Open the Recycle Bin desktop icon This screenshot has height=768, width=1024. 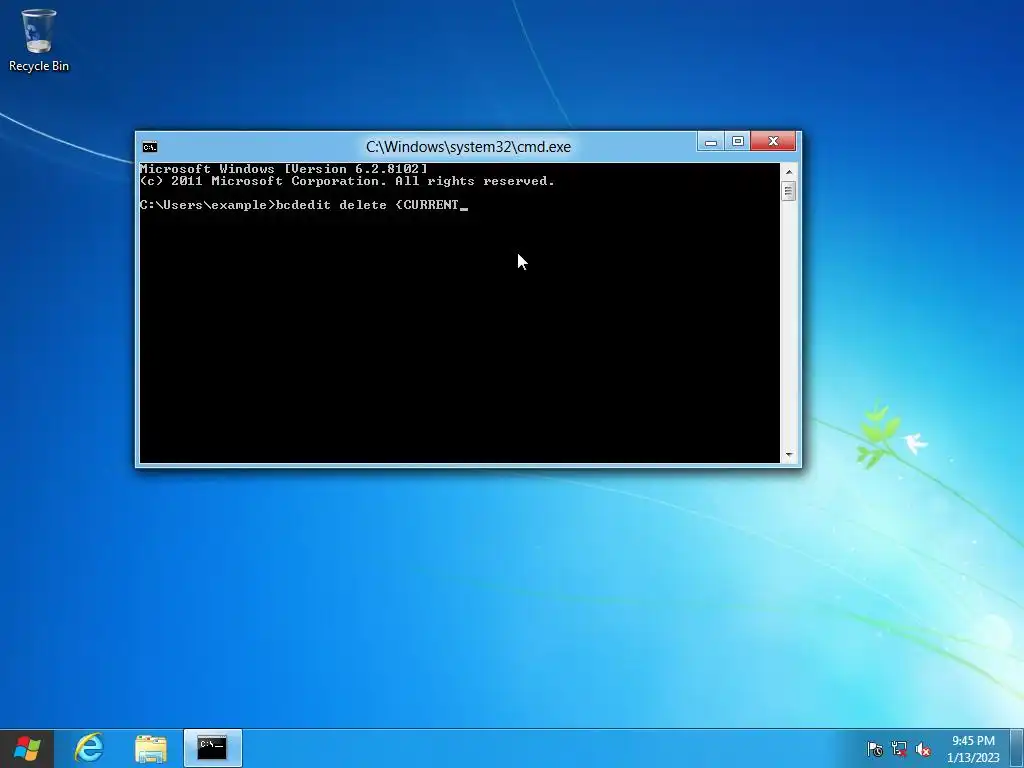[39, 40]
